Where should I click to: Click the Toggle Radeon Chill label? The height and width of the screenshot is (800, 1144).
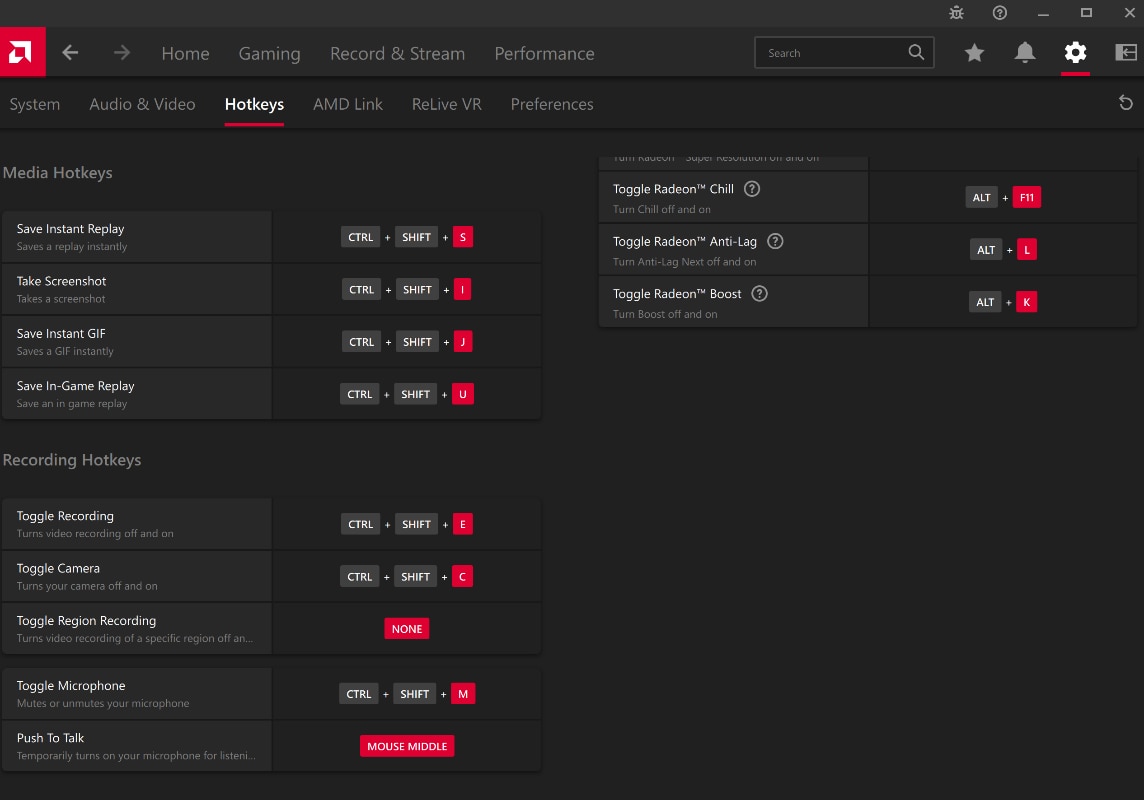pos(673,189)
